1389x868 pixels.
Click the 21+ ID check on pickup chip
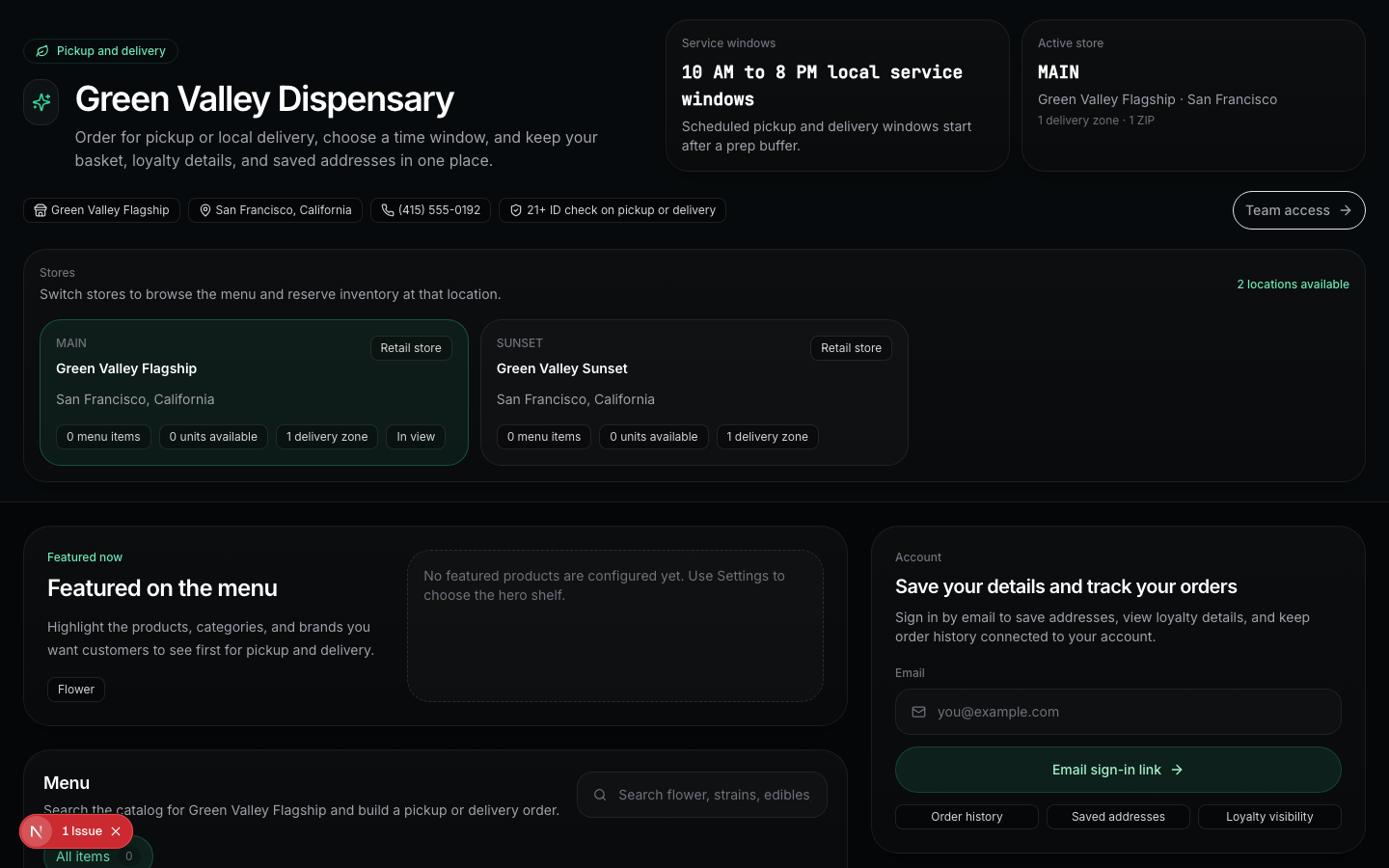[613, 210]
